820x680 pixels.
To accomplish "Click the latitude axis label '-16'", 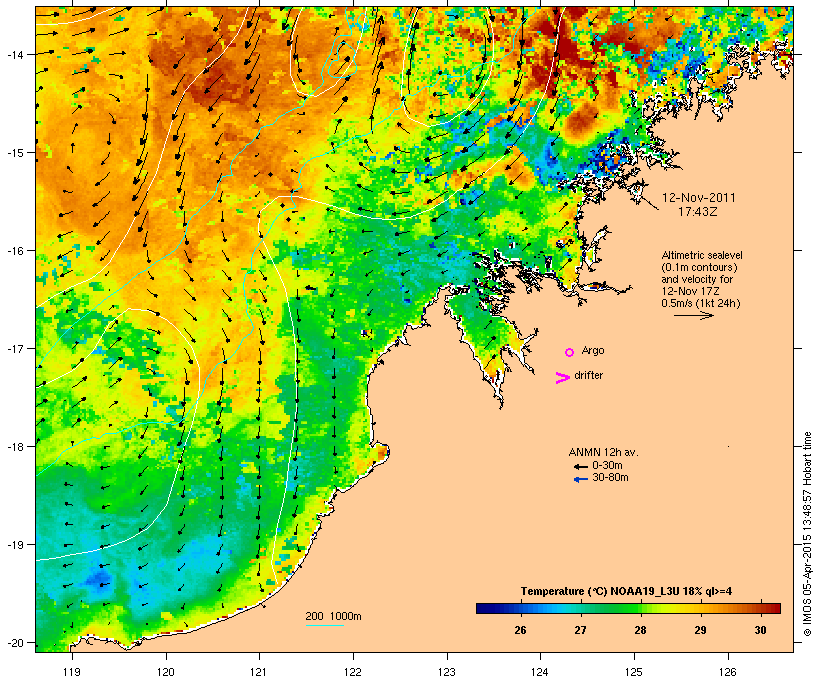I will [x=15, y=251].
